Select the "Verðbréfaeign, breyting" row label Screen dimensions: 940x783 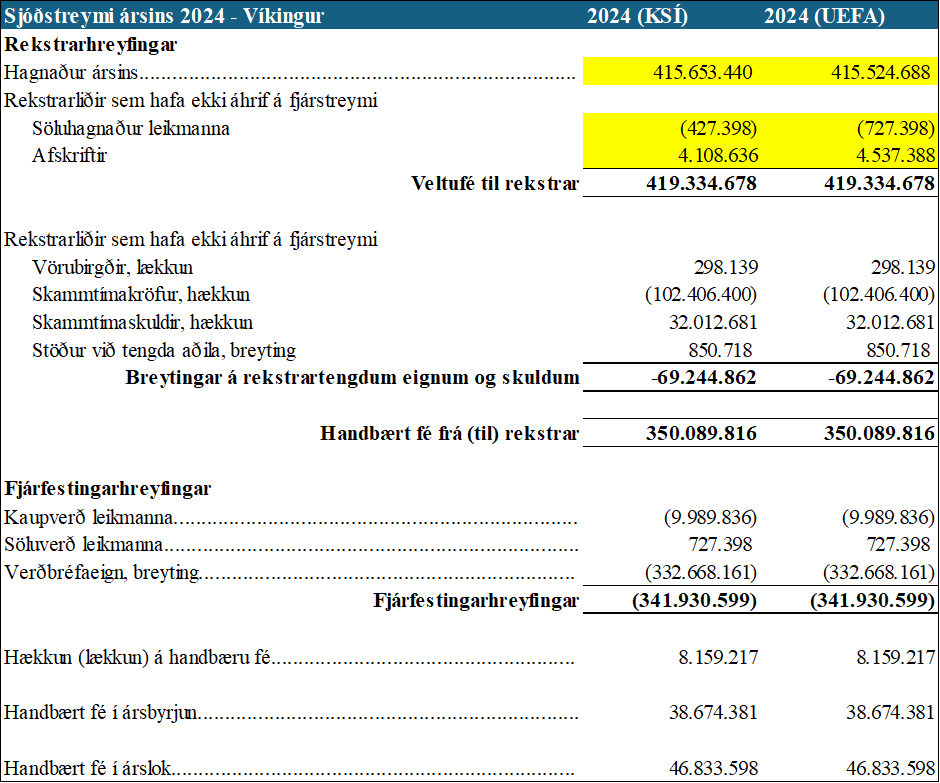point(102,573)
